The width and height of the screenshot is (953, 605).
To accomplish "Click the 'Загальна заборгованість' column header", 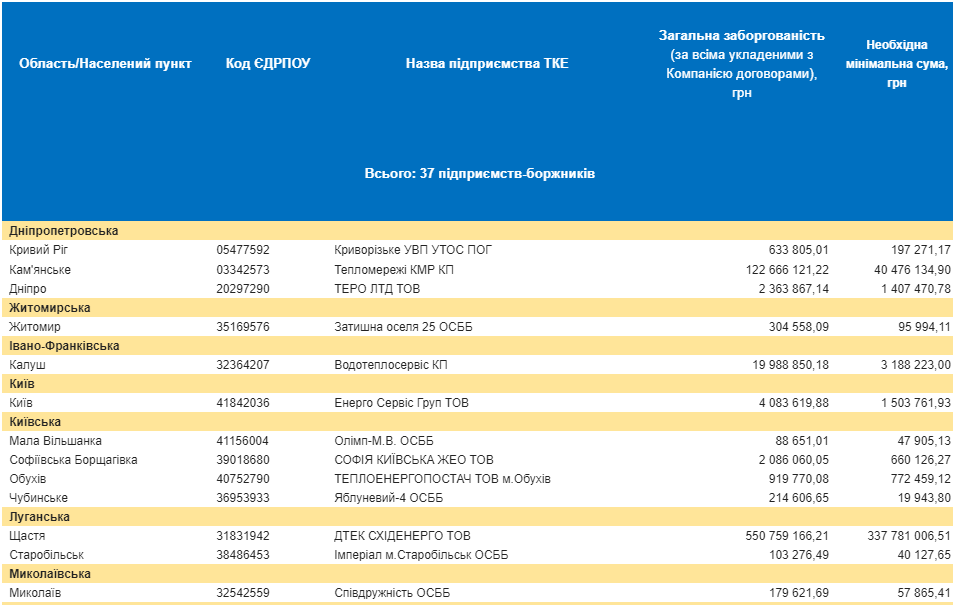I will [x=741, y=64].
